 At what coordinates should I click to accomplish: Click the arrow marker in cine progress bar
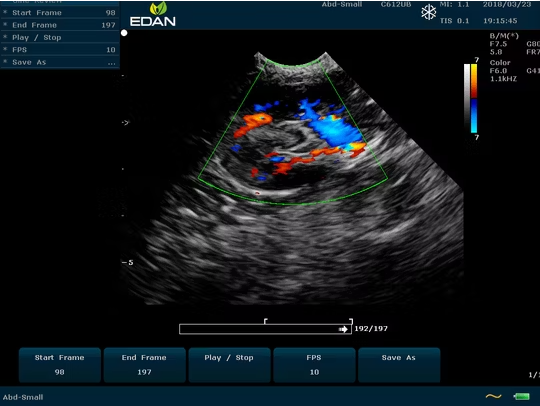coord(343,330)
